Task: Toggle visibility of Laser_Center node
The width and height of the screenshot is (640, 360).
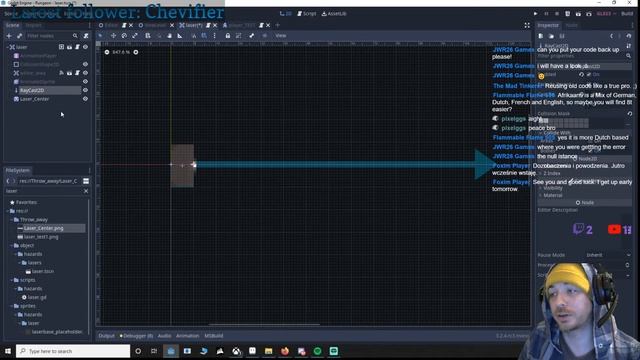Action: click(85, 99)
